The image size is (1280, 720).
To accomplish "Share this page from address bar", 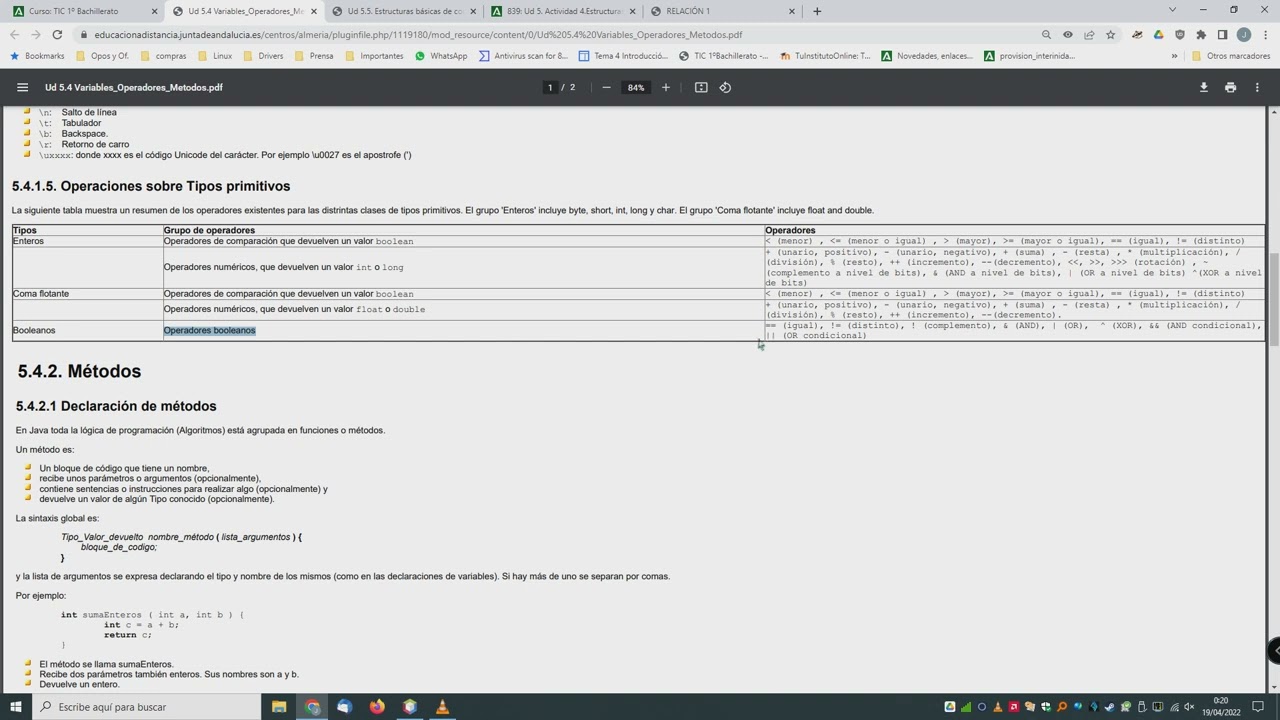I will 1089,34.
